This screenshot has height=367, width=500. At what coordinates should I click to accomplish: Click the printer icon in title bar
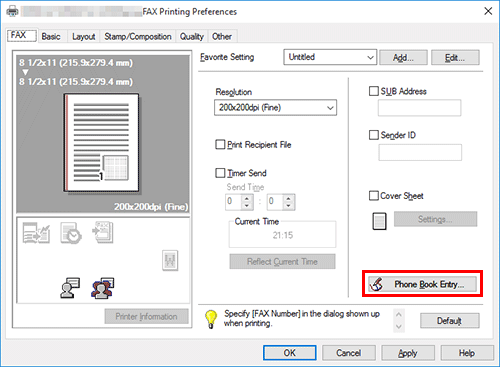(x=13, y=12)
